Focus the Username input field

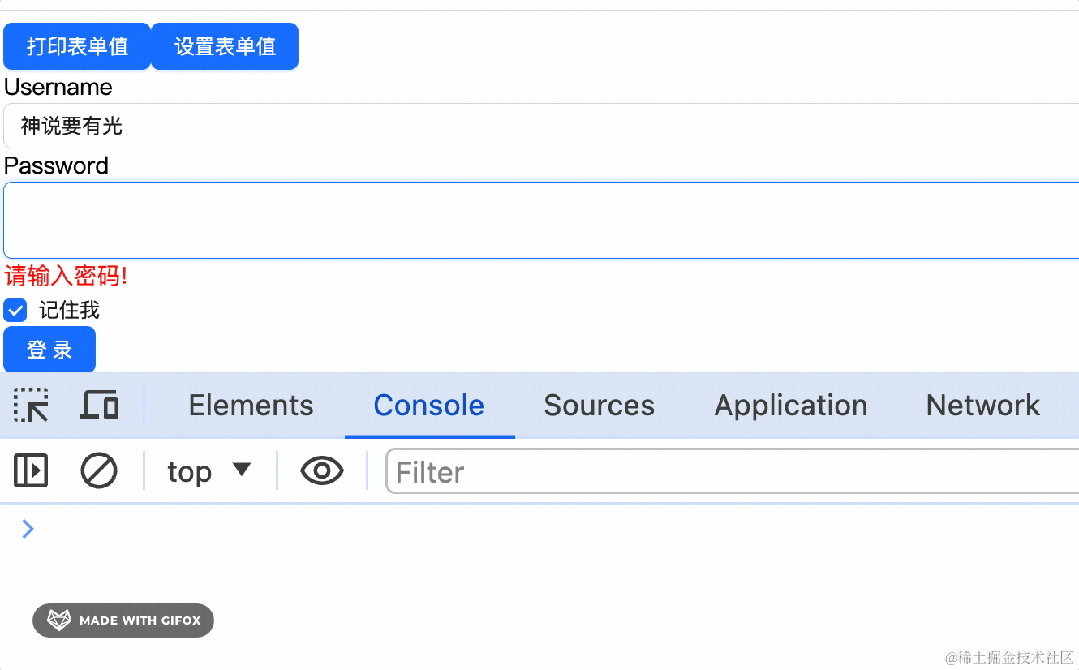(x=540, y=126)
